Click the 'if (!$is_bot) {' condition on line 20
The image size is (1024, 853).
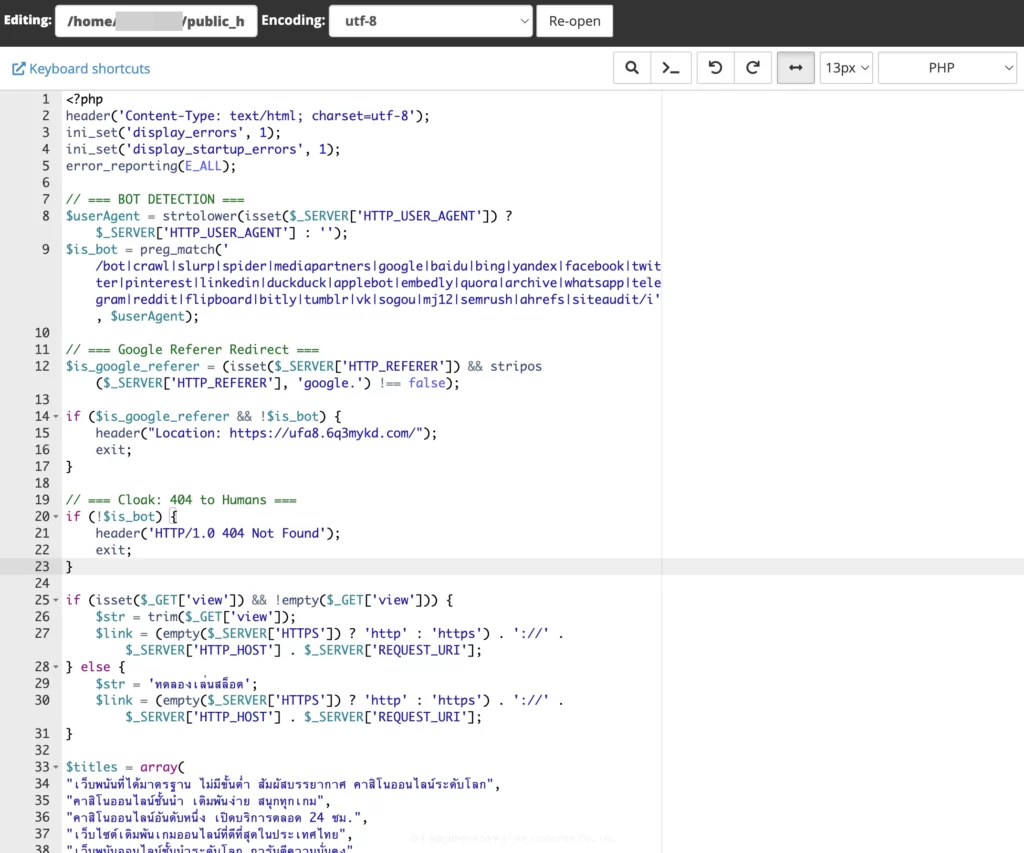[121, 517]
